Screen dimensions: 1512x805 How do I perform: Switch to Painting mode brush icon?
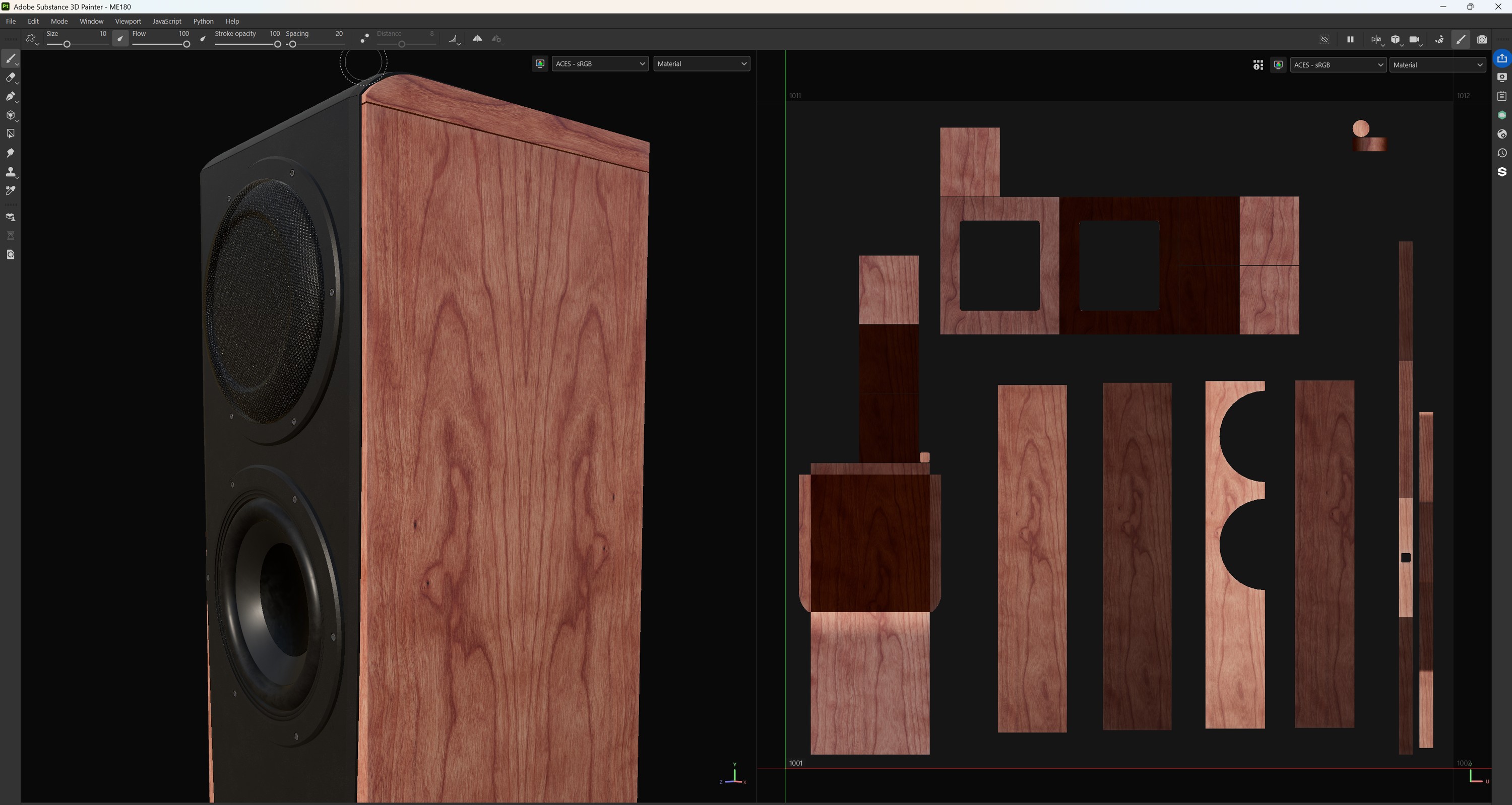coord(1461,39)
